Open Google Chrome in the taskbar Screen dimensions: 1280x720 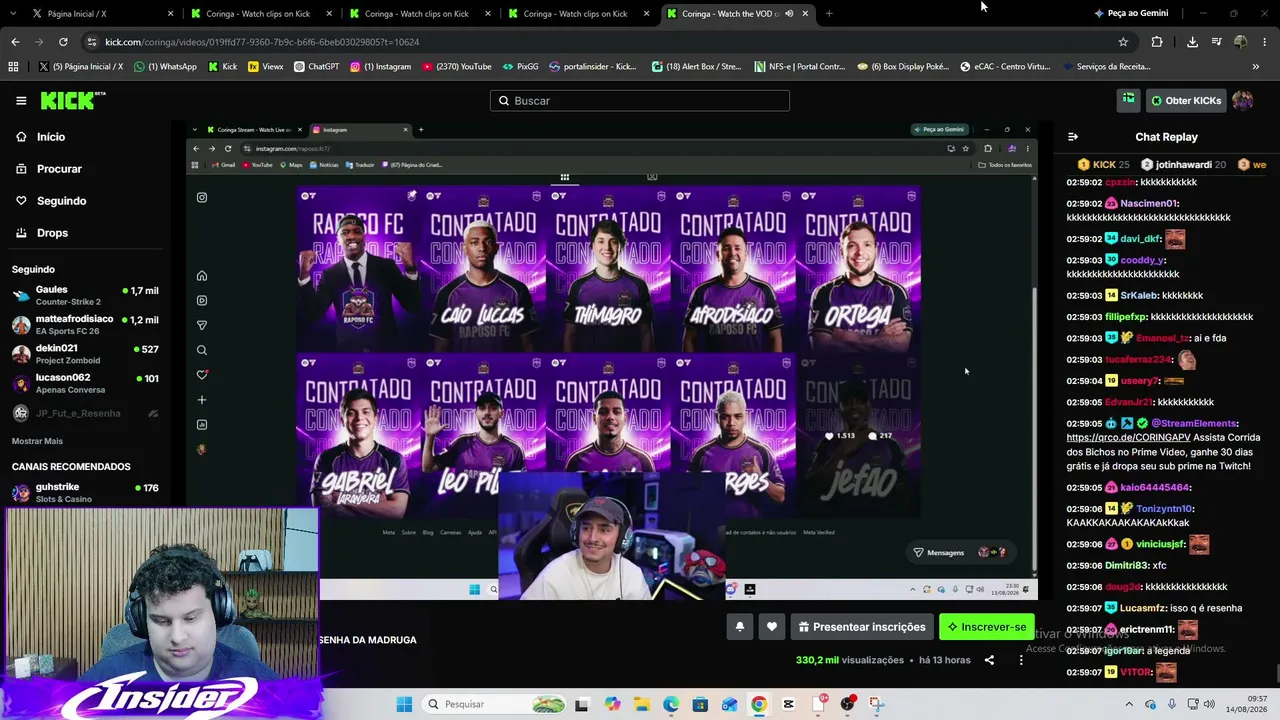coord(759,704)
